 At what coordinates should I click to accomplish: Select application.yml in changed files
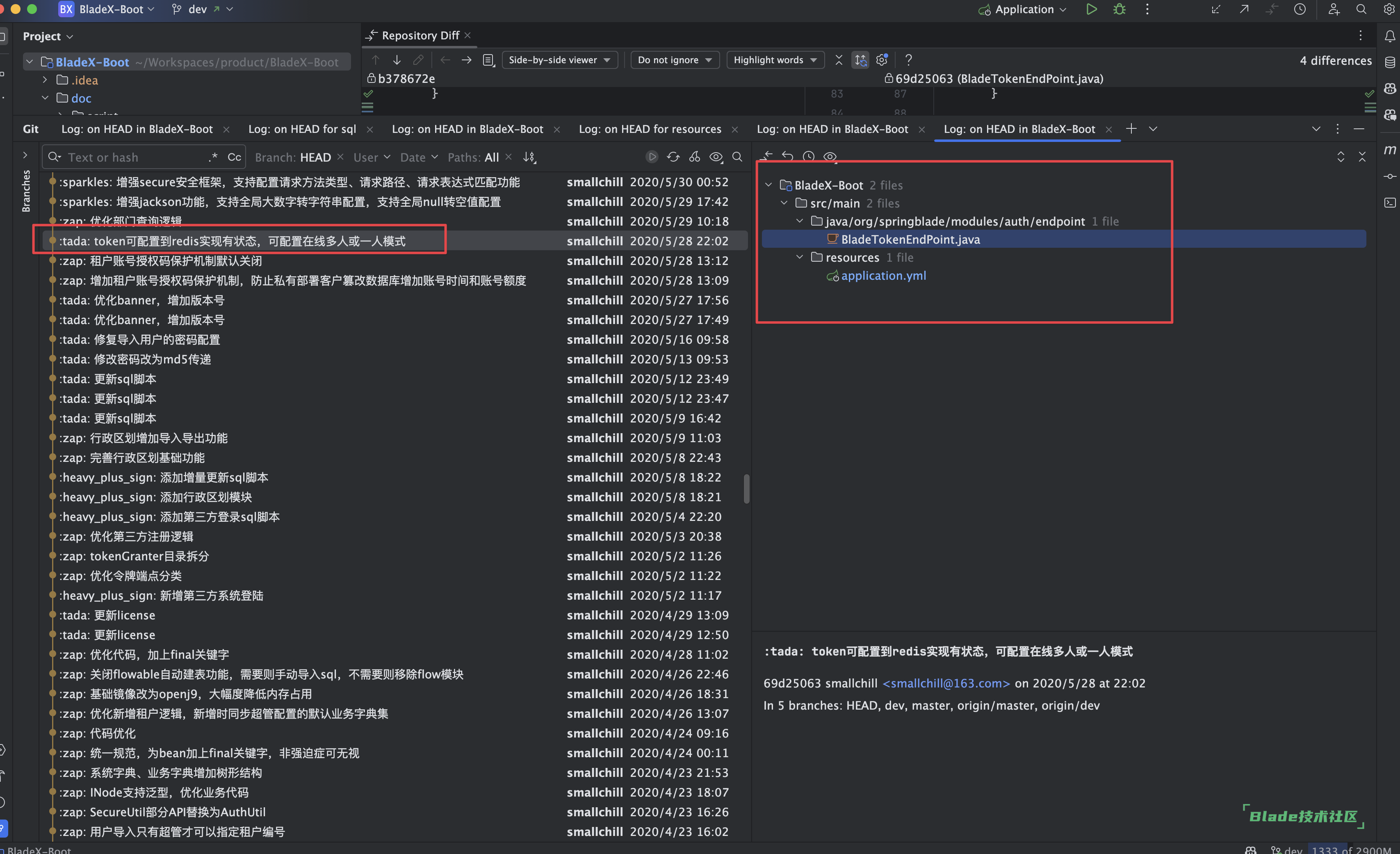tap(884, 276)
